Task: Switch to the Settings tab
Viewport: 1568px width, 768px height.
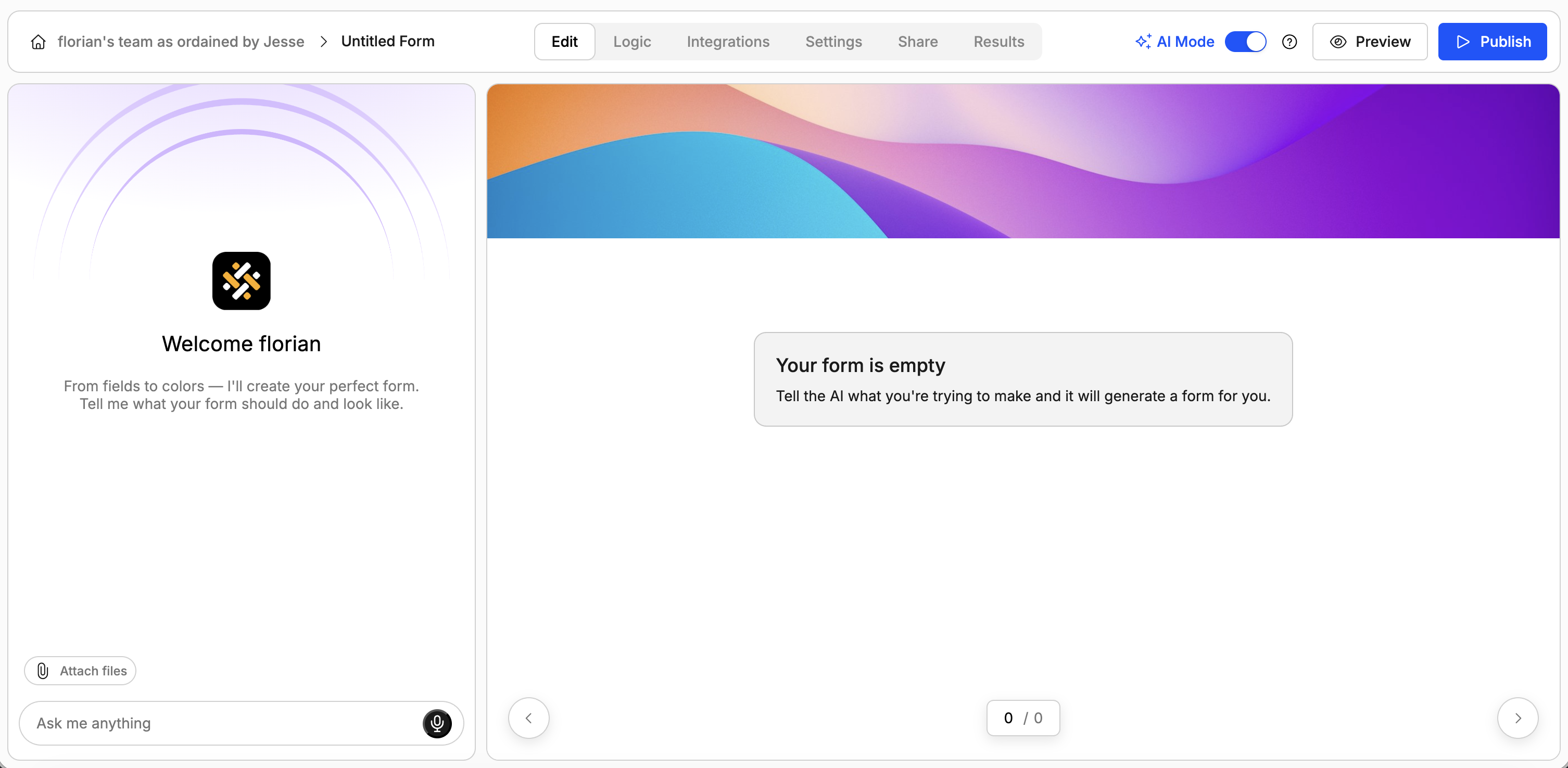Action: tap(833, 42)
